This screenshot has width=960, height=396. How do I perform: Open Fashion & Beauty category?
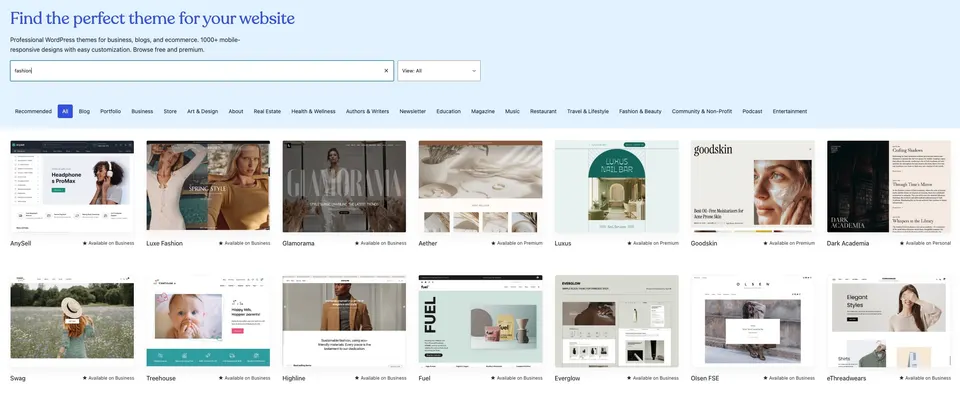(x=640, y=111)
